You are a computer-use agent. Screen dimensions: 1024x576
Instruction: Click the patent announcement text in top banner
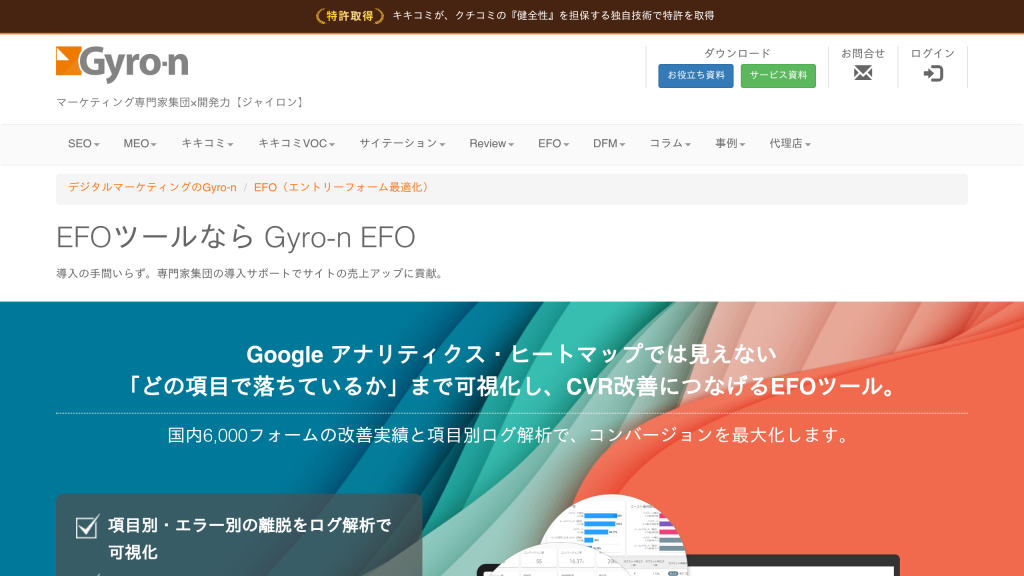coord(553,16)
